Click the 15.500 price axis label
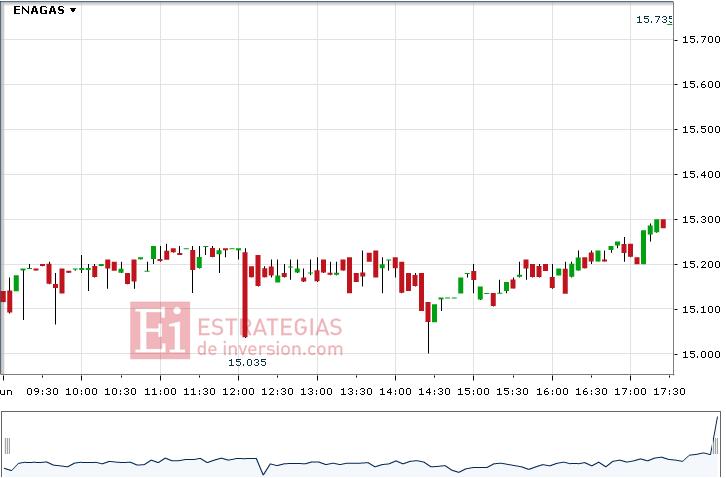This screenshot has height=478, width=726. pos(701,129)
